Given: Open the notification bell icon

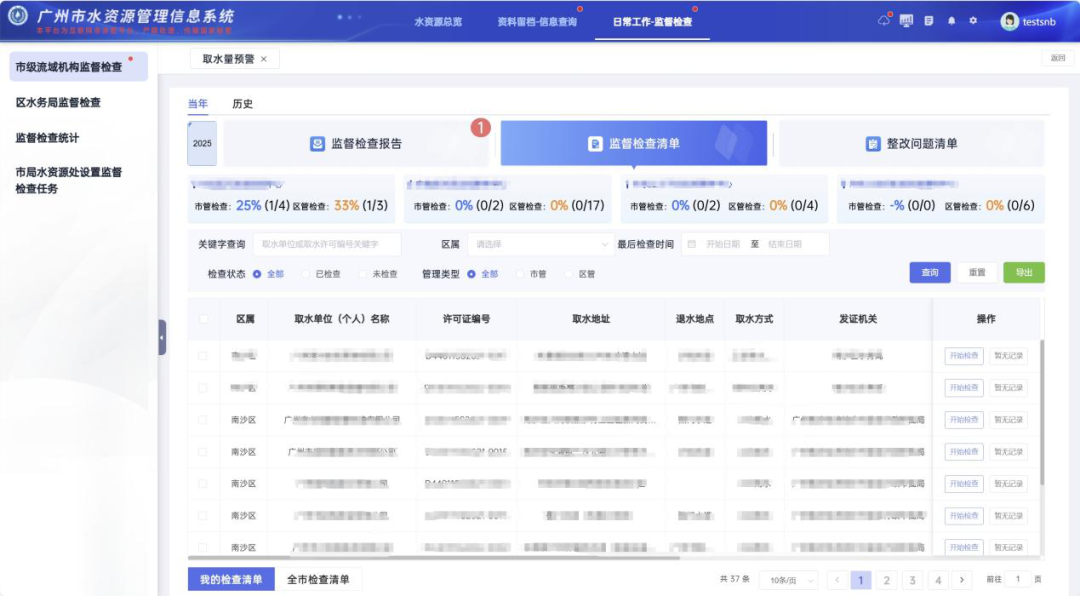Looking at the screenshot, I should coord(952,21).
